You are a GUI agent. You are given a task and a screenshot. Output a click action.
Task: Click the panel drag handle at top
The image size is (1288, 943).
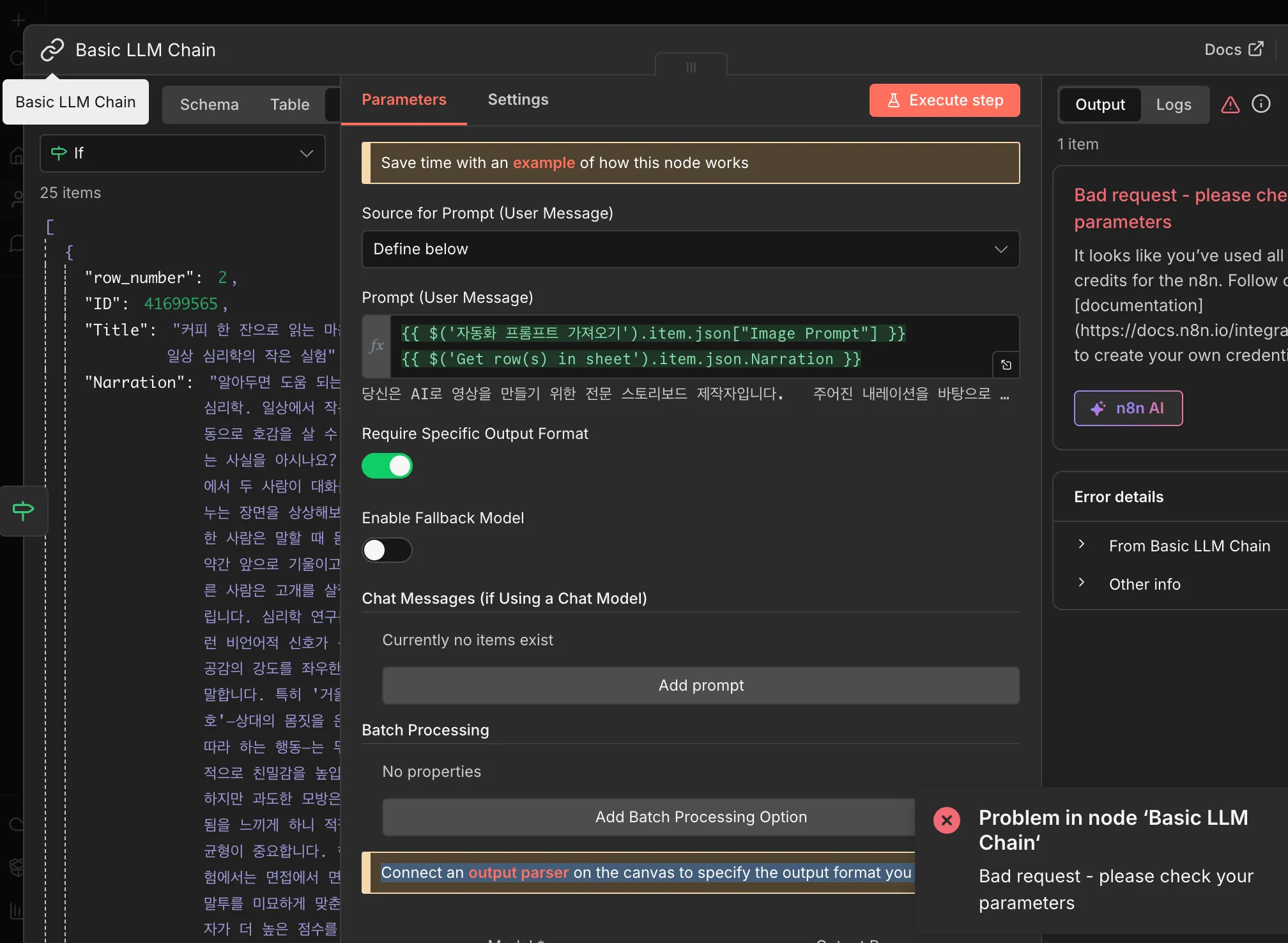[691, 67]
